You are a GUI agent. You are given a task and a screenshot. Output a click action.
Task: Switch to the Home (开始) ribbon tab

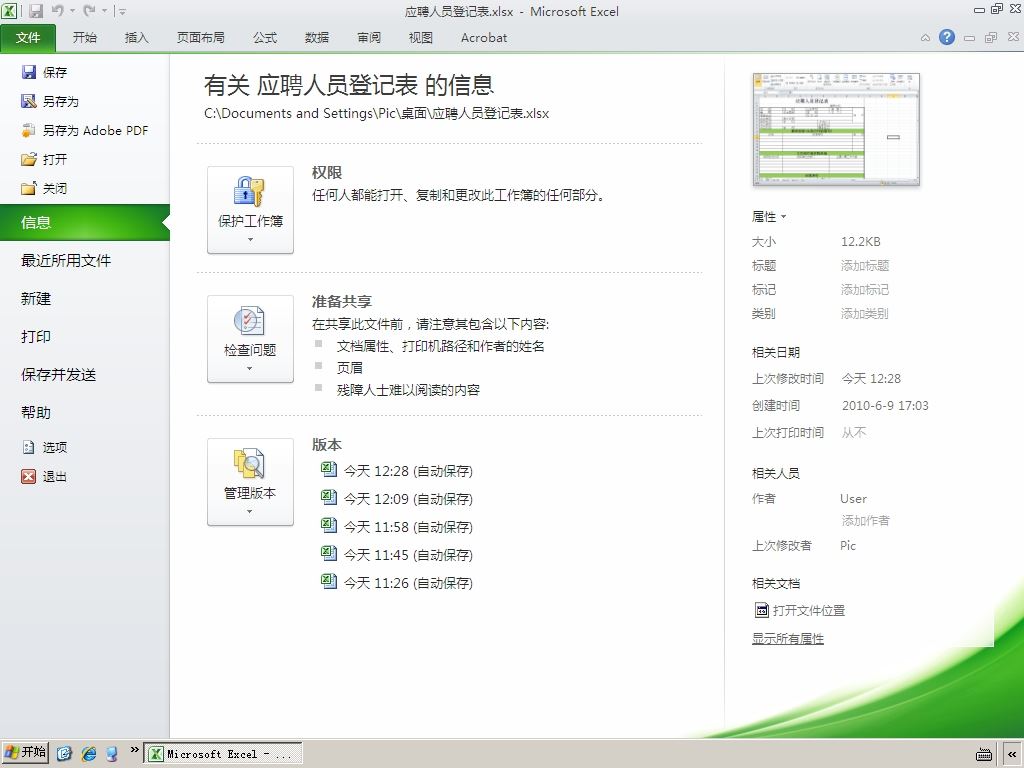[x=85, y=38]
